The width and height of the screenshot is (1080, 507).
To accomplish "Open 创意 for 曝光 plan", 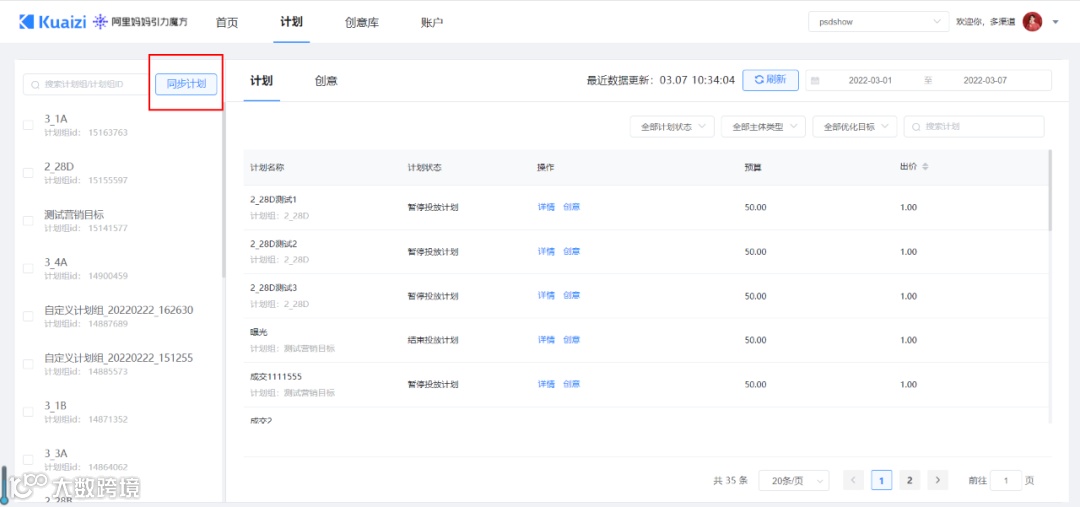I will coord(572,340).
